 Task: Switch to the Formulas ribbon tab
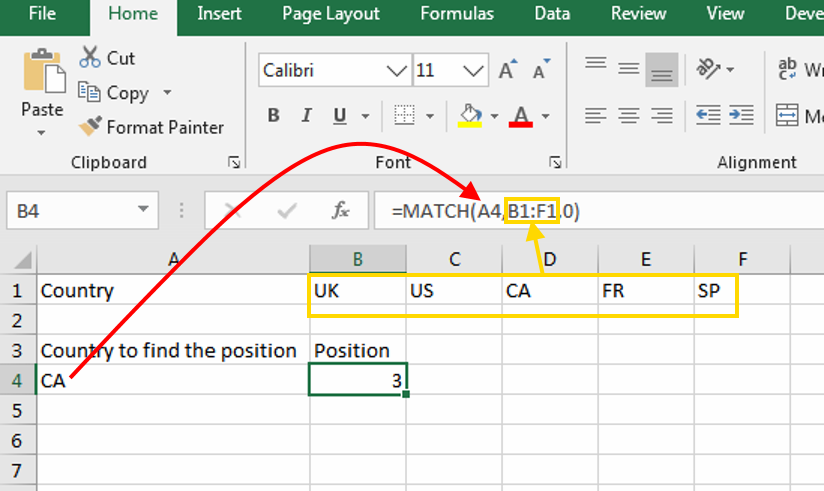pyautogui.click(x=456, y=14)
